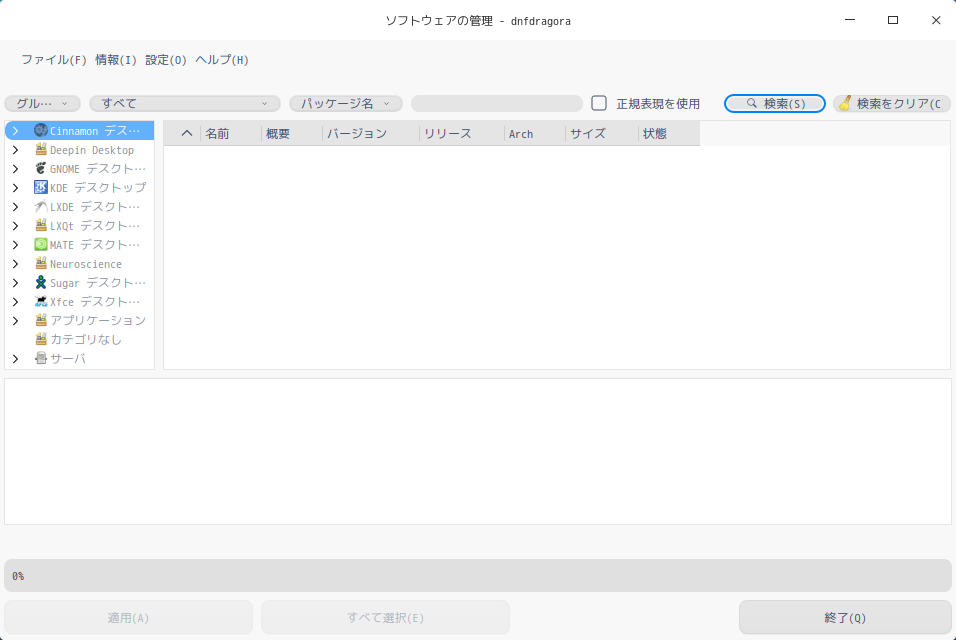Image resolution: width=956 pixels, height=640 pixels.
Task: Sort by the 概要 column header
Action: [291, 133]
